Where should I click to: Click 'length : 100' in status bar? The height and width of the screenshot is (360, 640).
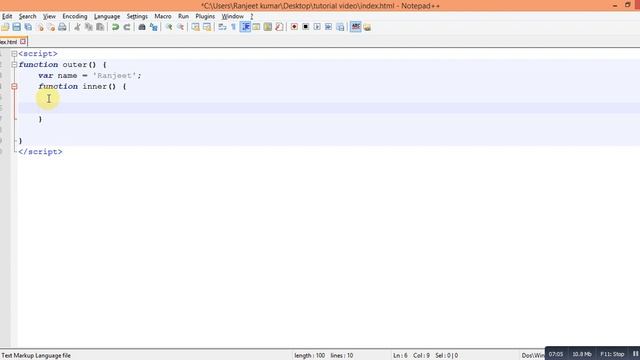(309, 356)
